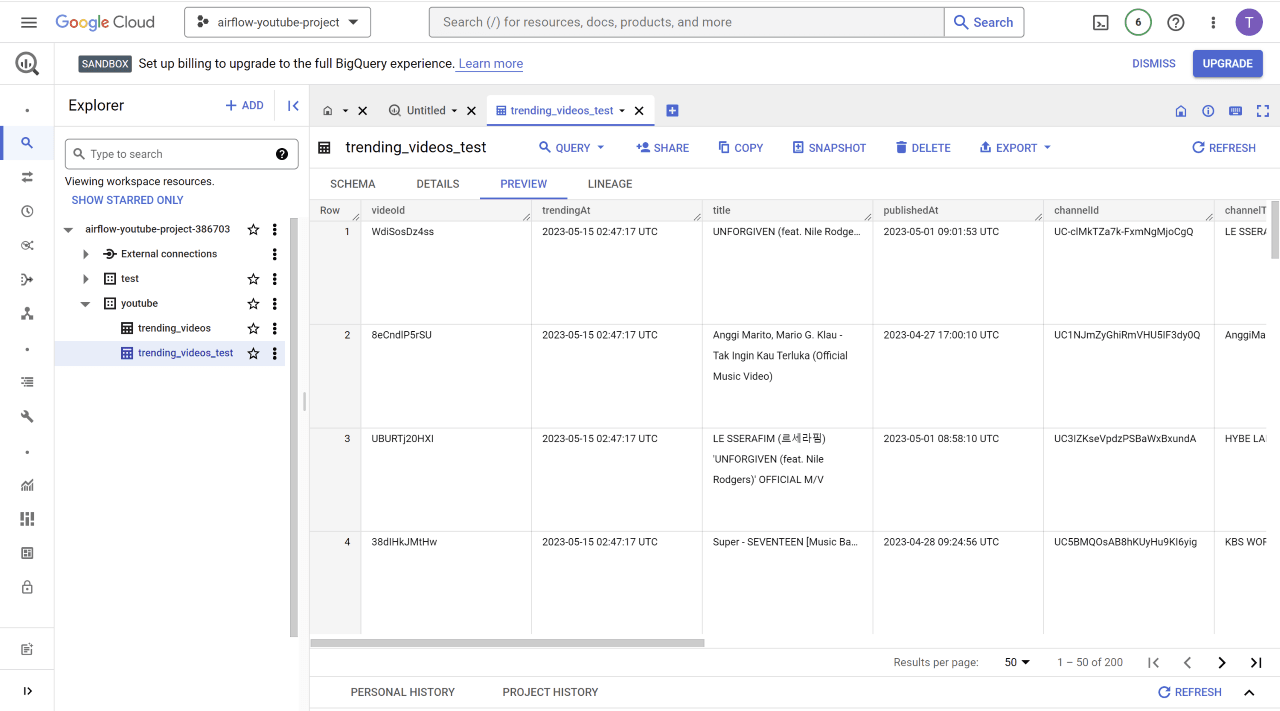1280x711 pixels.
Task: Follow the Learn more link
Action: [490, 64]
